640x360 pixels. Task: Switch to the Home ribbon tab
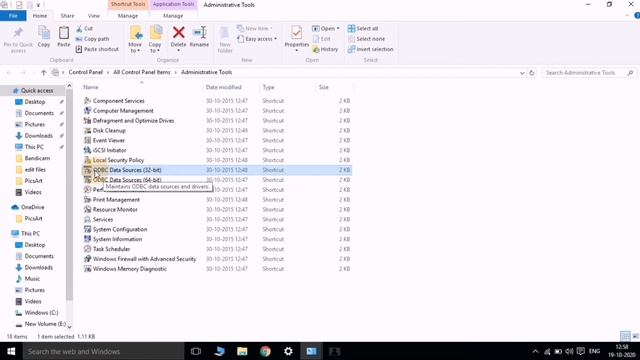[40, 16]
